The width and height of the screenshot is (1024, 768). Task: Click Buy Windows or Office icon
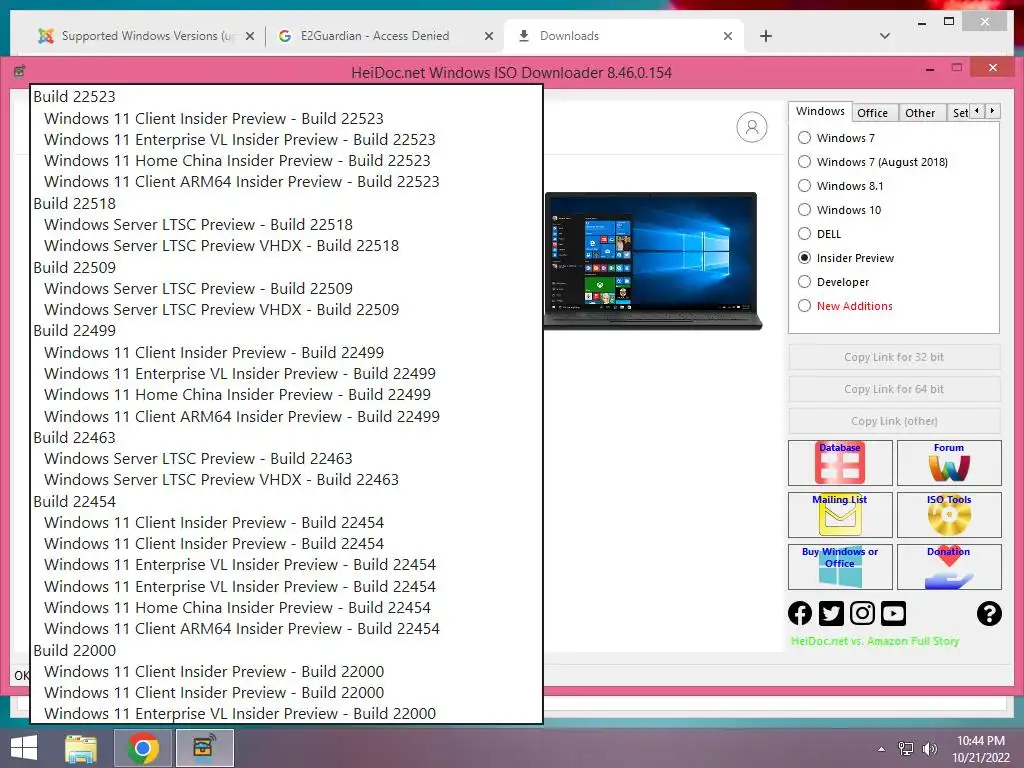click(840, 567)
